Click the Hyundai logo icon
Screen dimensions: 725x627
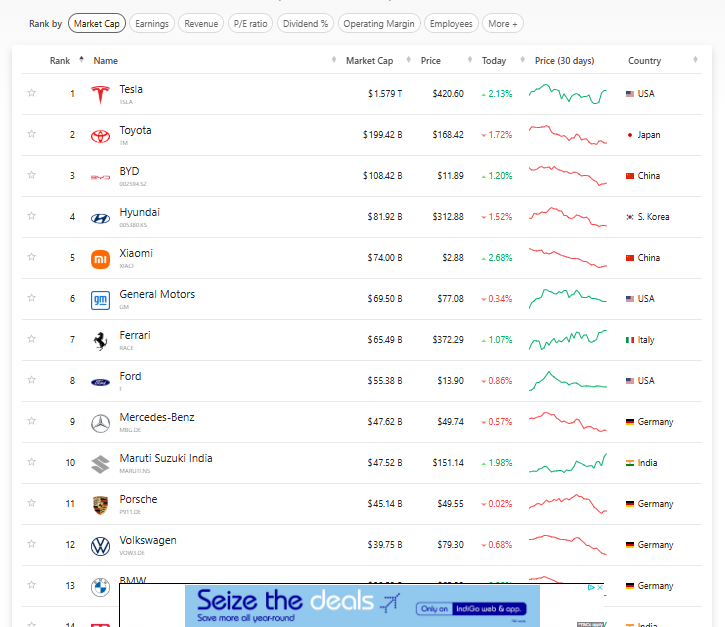tap(100, 218)
